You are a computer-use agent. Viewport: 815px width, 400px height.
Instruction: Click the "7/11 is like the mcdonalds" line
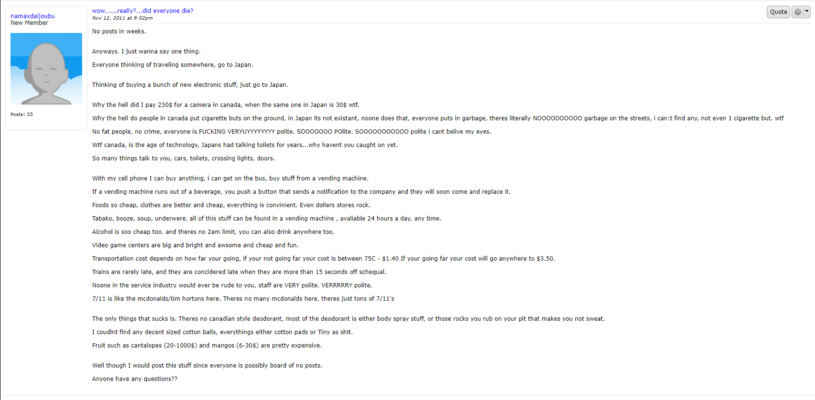coord(243,298)
